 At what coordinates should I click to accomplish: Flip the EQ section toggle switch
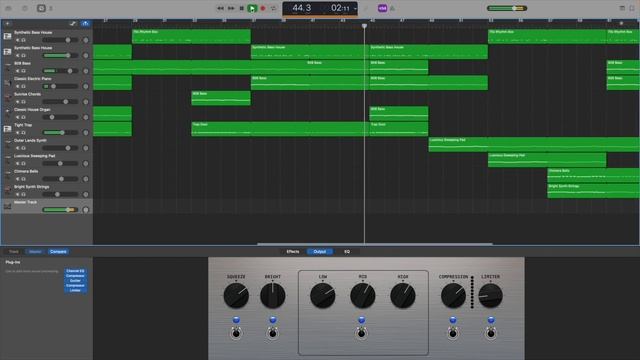(x=361, y=333)
